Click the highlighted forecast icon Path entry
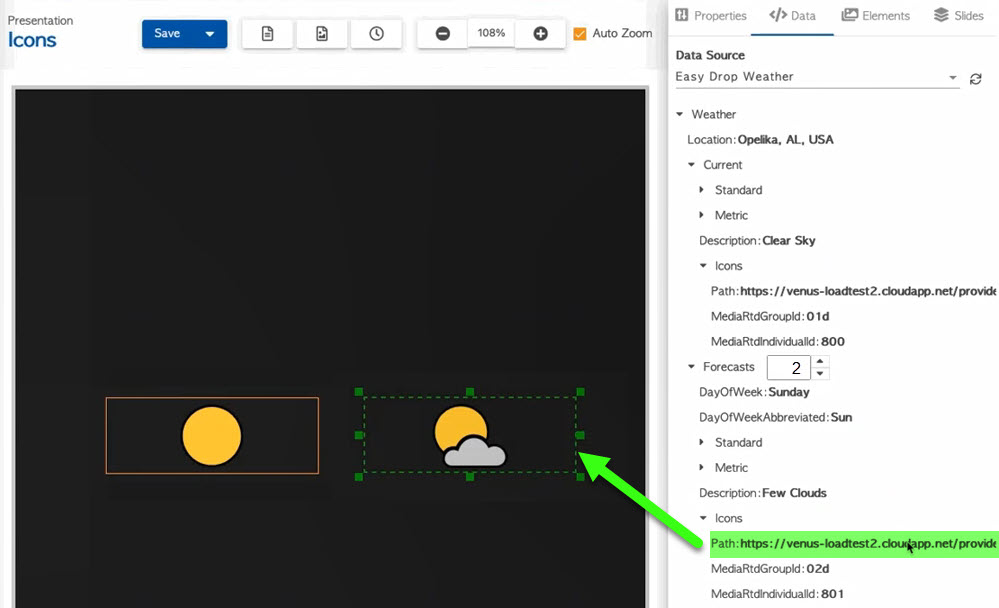Viewport: 999px width, 608px height. pyautogui.click(x=853, y=544)
